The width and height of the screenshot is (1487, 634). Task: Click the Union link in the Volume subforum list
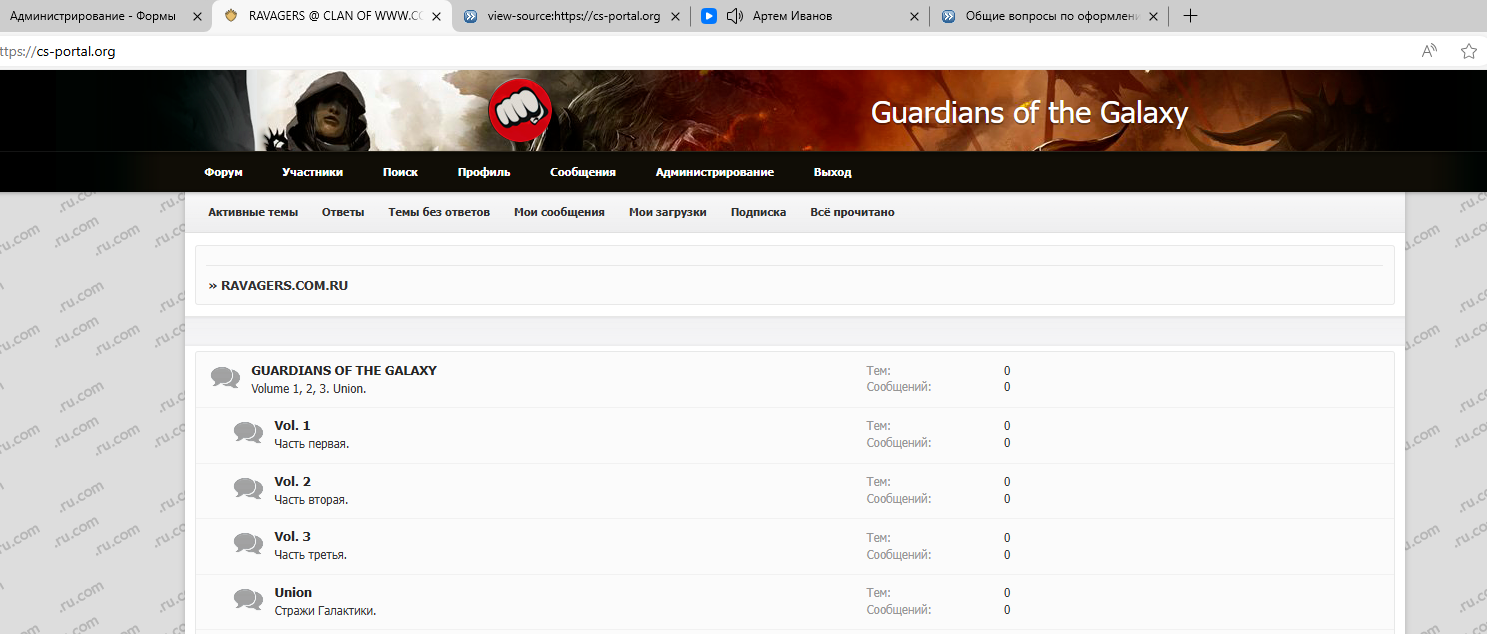(x=348, y=389)
